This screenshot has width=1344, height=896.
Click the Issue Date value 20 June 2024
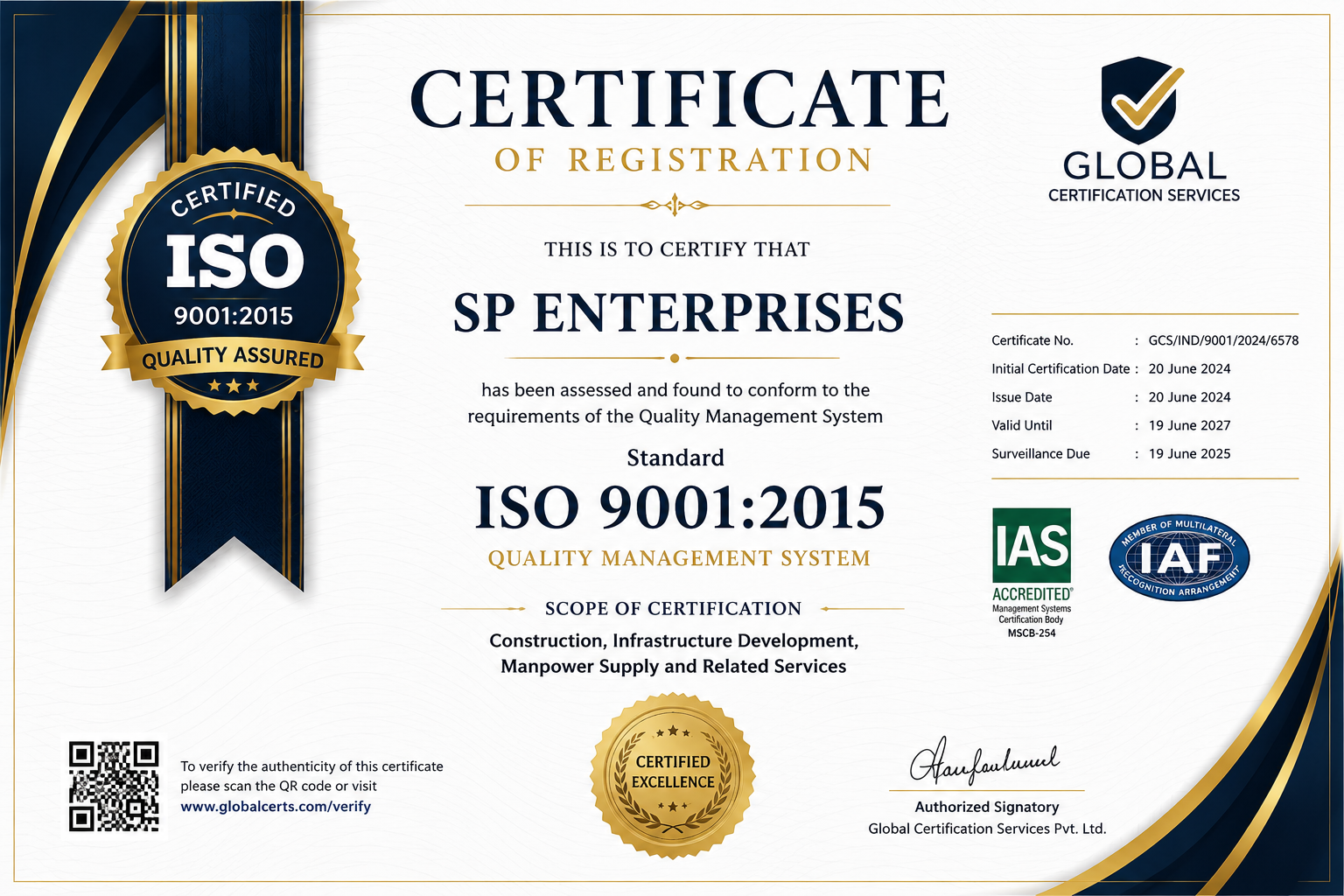pos(1189,397)
